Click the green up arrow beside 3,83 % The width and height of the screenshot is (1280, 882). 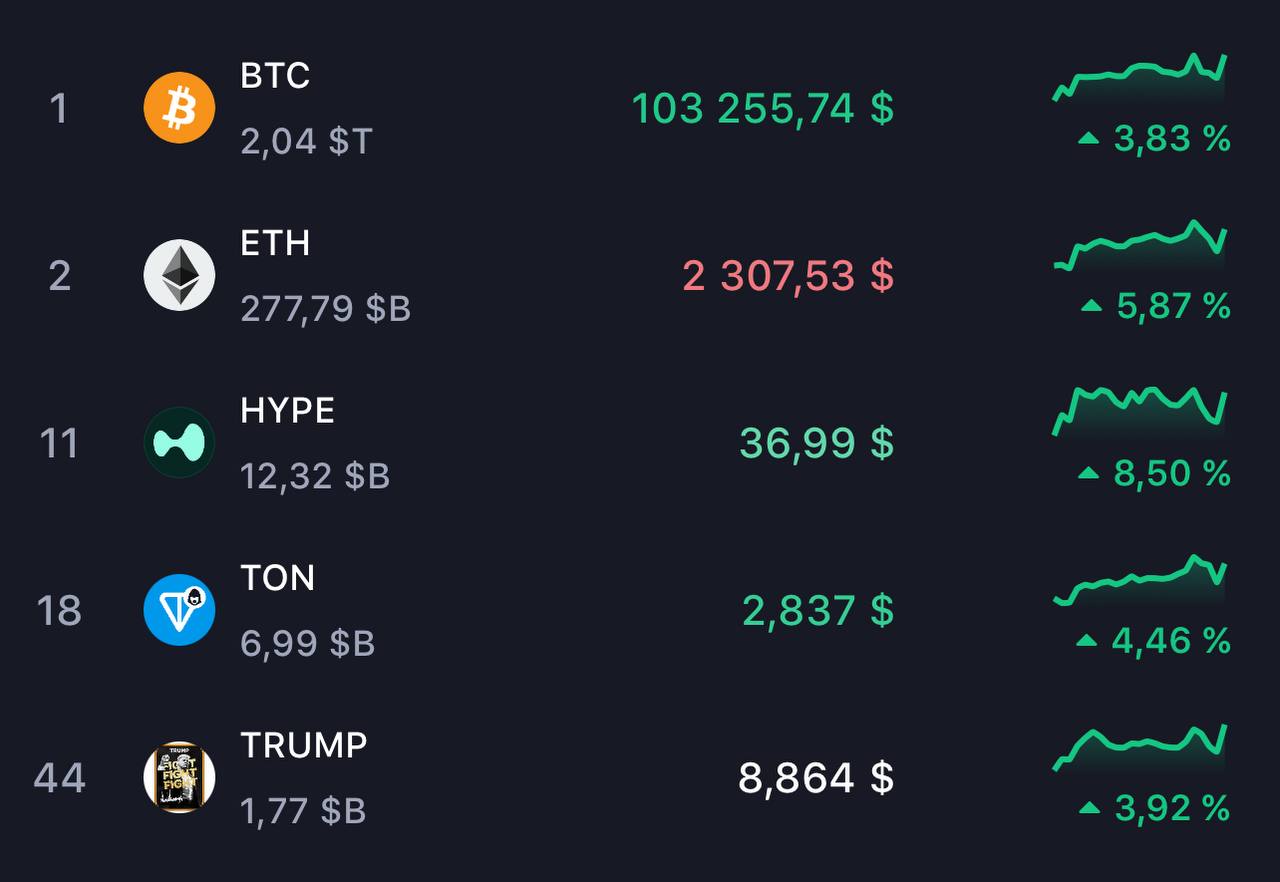coord(1089,138)
